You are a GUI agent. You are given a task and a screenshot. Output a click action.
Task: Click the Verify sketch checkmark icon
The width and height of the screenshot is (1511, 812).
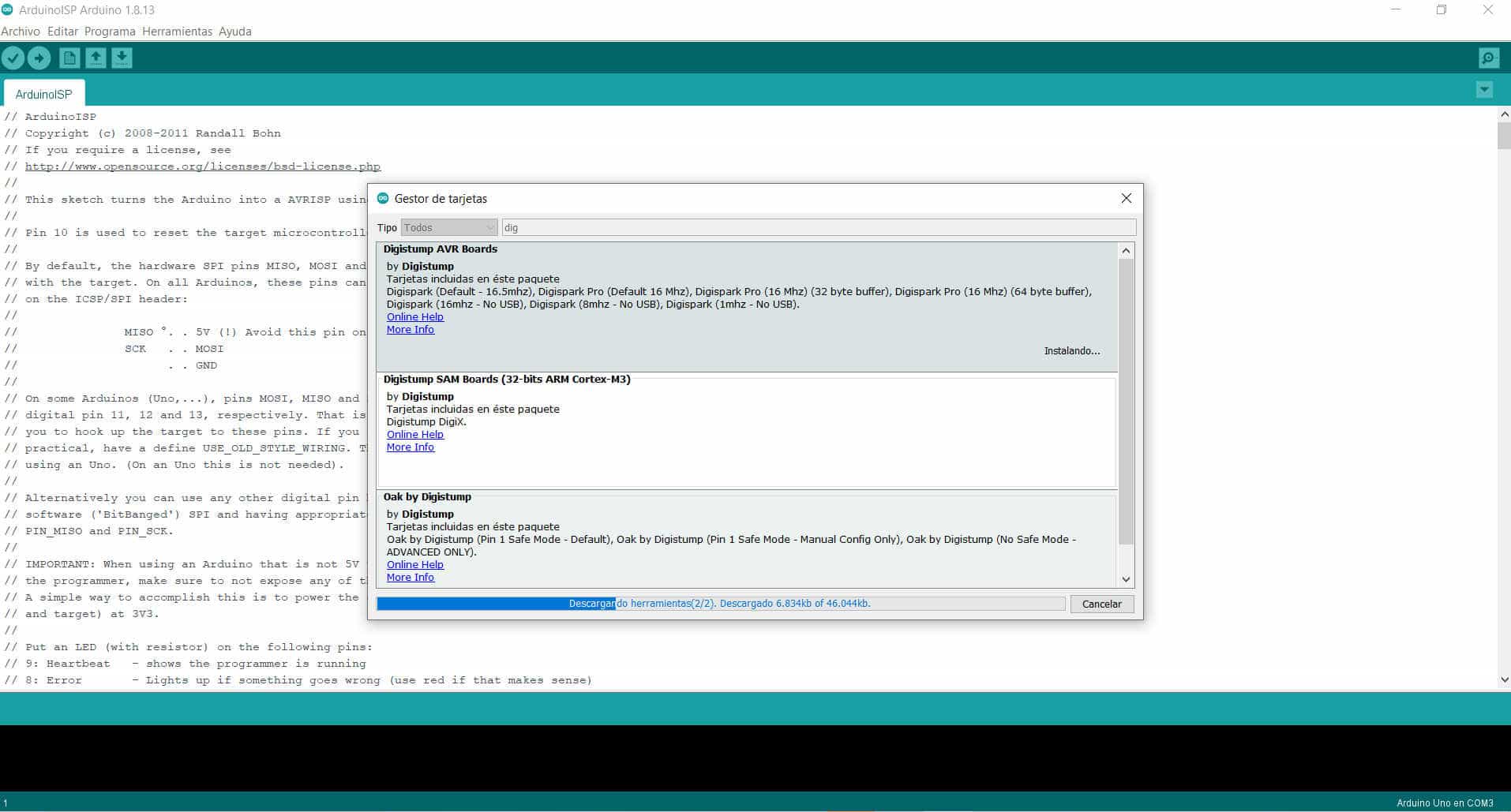[x=13, y=58]
